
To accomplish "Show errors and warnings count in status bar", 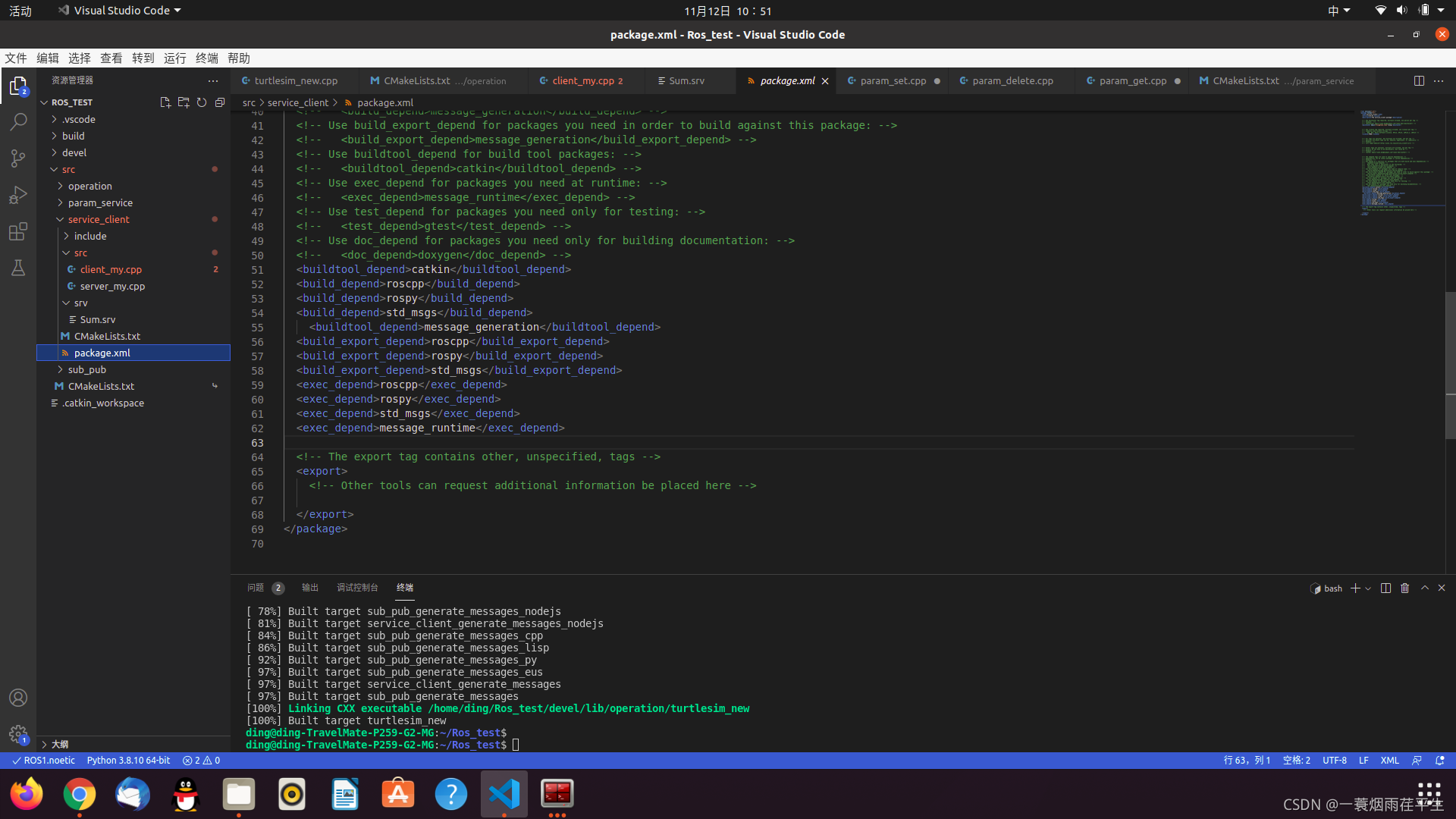I will tap(201, 760).
